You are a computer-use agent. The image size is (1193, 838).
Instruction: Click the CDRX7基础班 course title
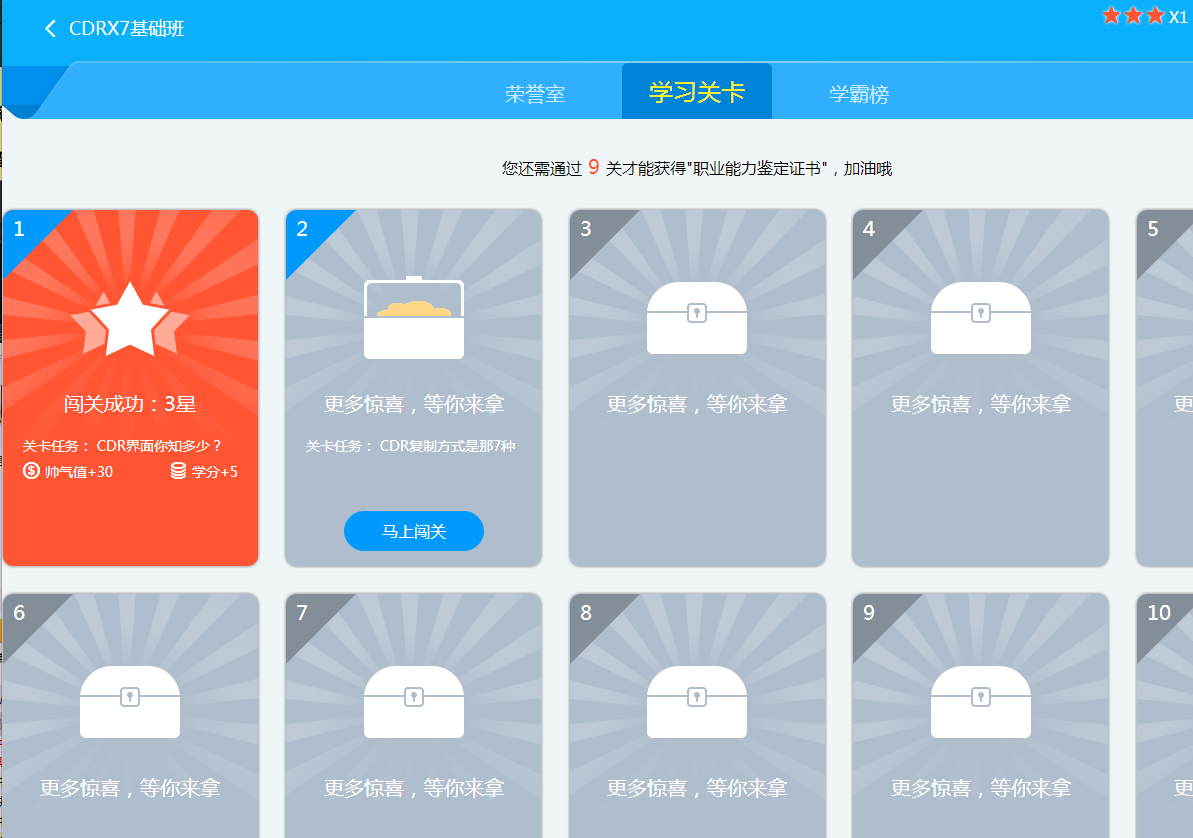126,29
